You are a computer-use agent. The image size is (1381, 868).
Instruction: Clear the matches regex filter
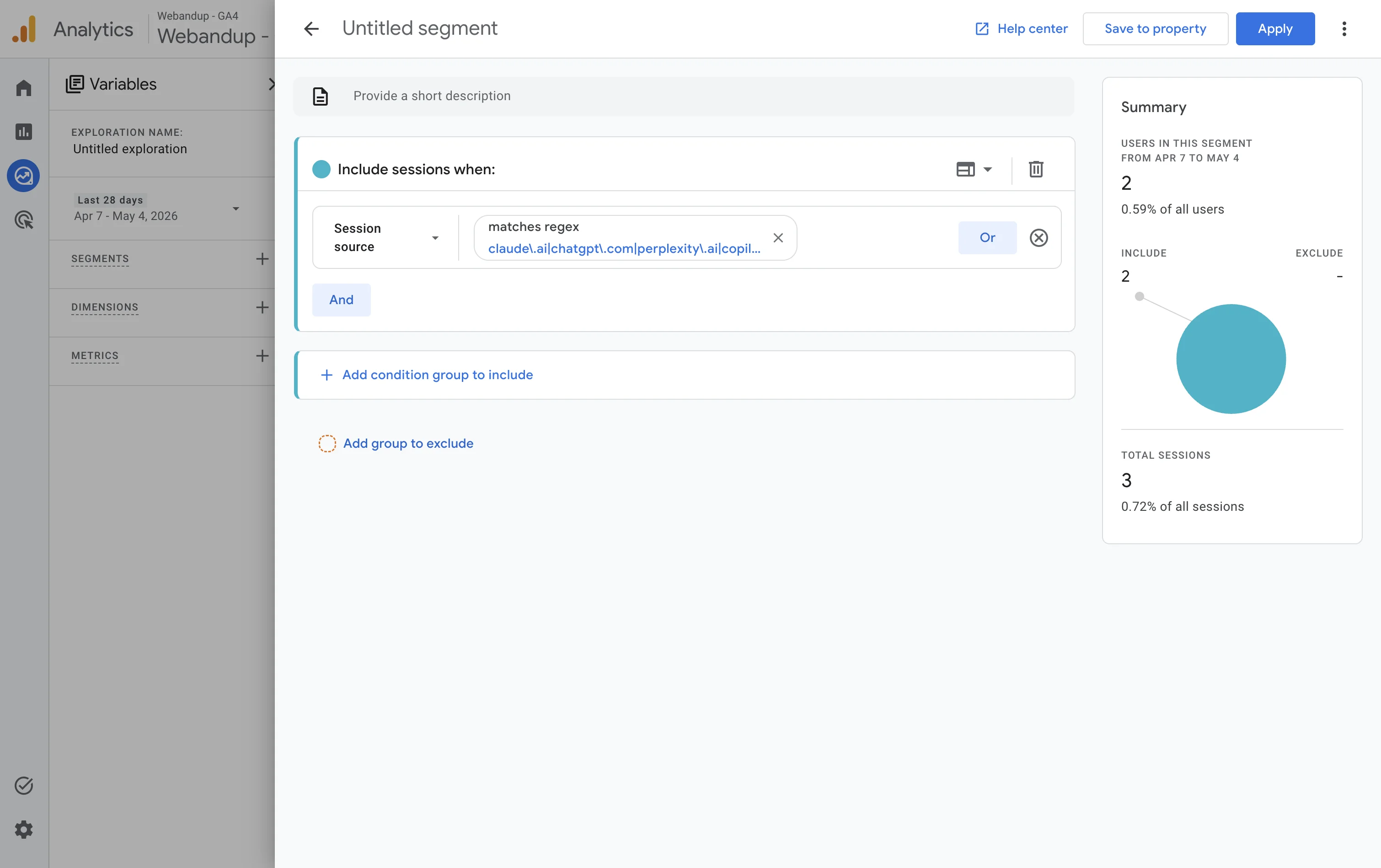778,237
